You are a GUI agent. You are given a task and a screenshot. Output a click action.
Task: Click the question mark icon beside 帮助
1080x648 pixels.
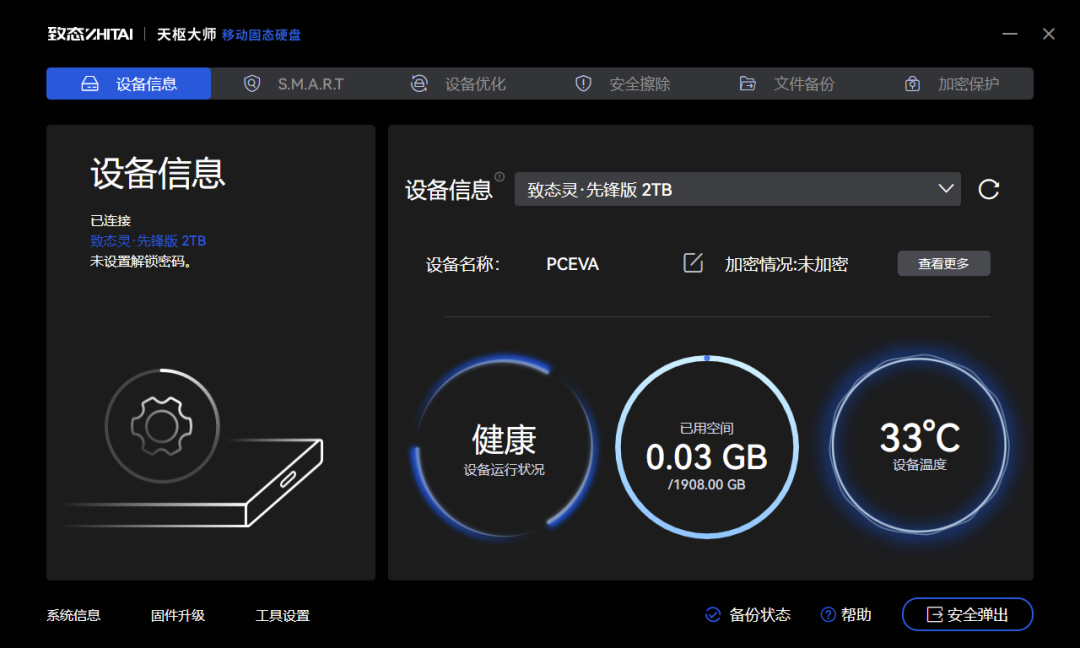tap(828, 615)
